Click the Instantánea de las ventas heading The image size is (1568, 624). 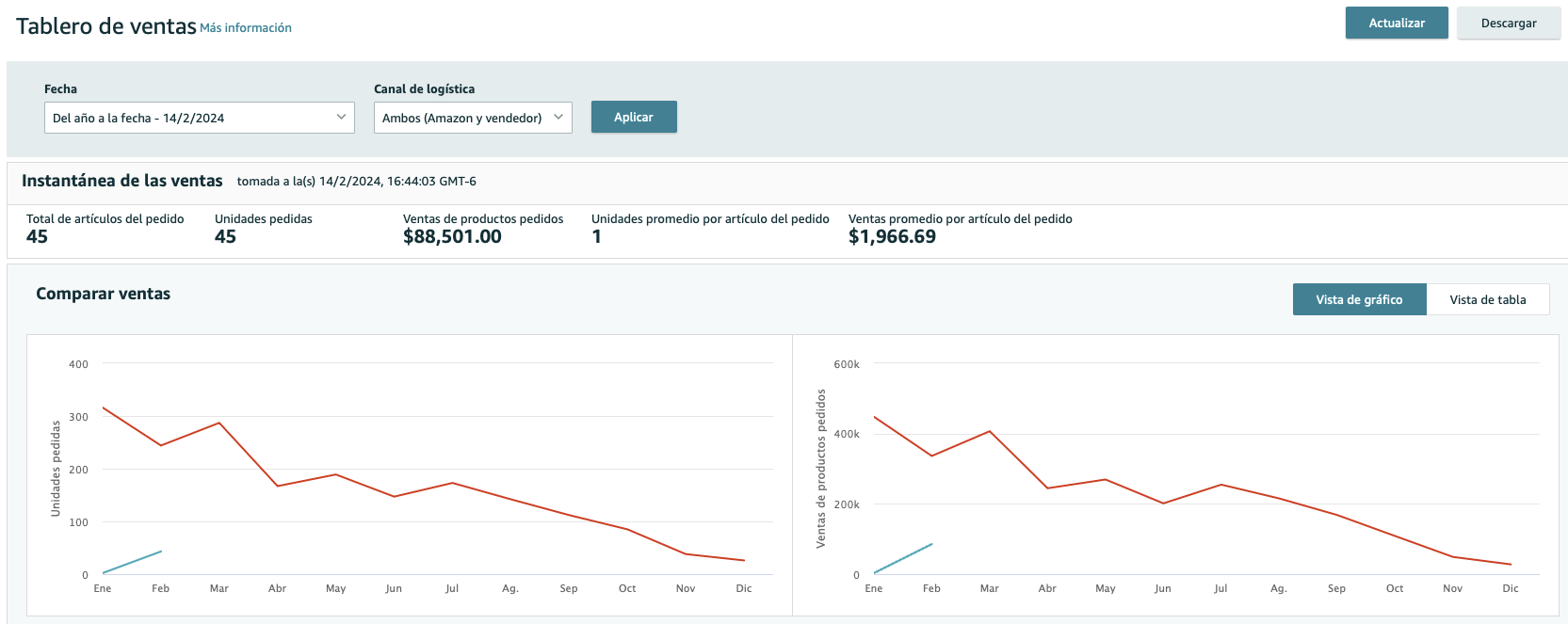[122, 181]
